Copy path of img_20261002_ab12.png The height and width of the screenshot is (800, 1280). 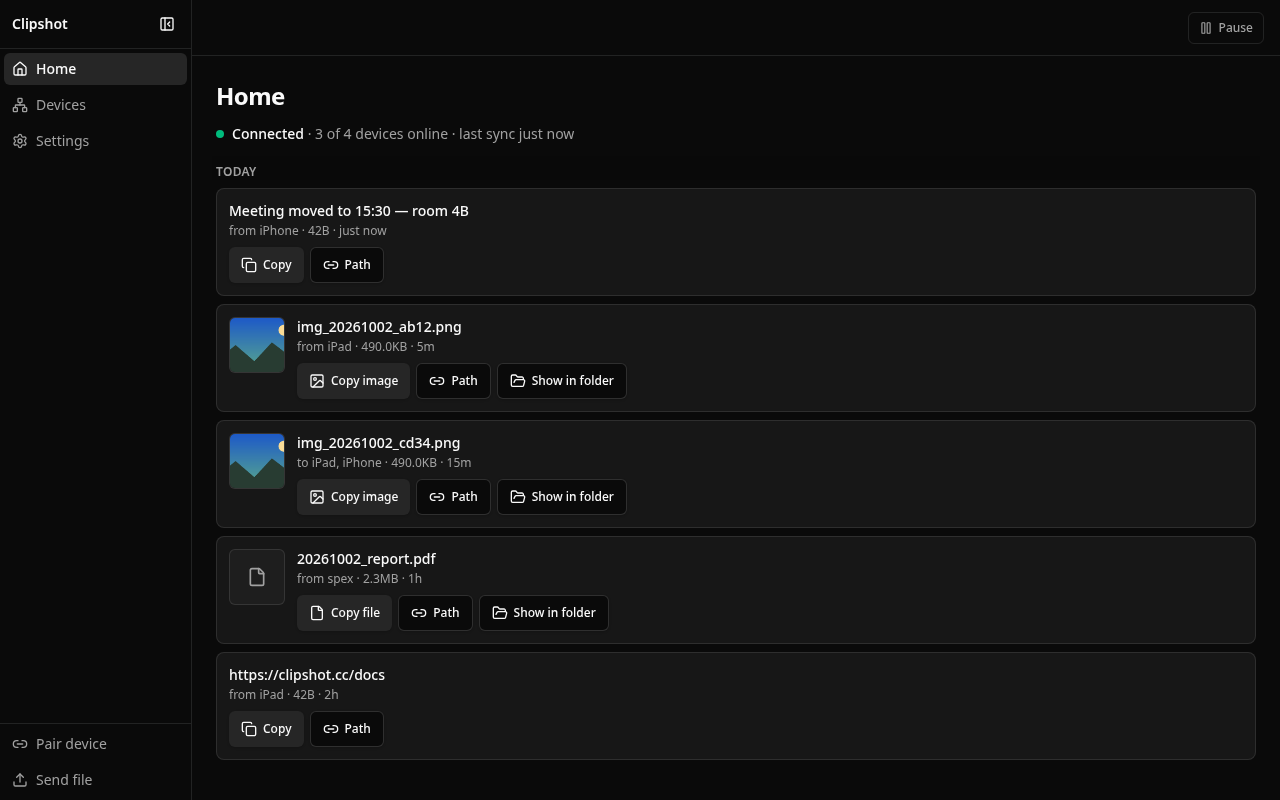(x=453, y=381)
